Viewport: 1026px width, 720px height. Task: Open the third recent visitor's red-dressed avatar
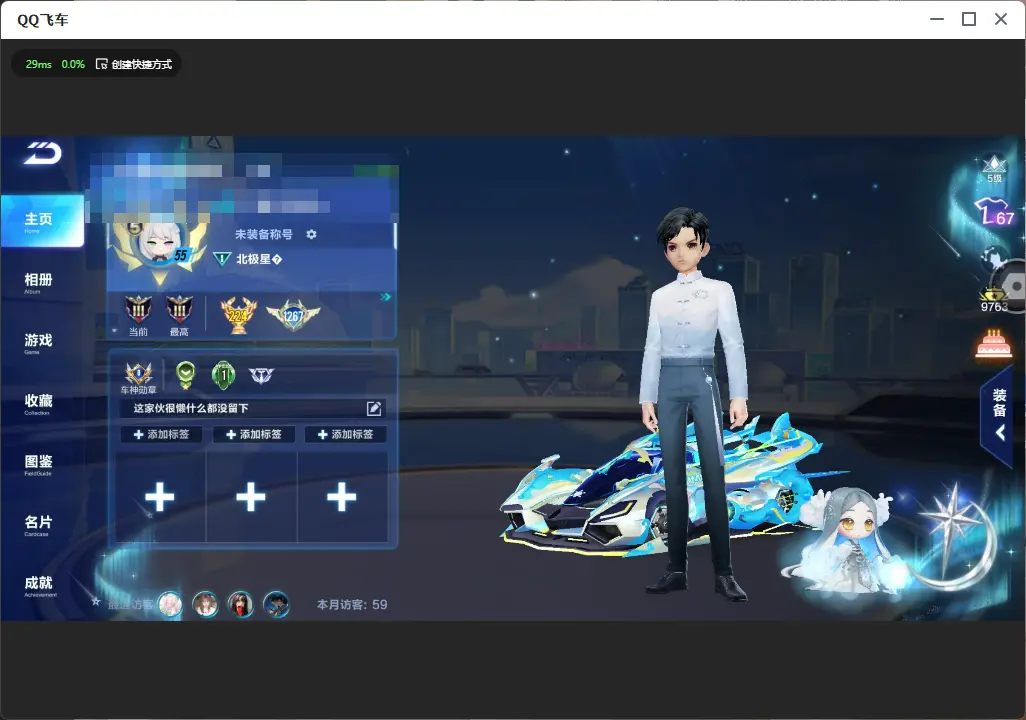click(241, 604)
